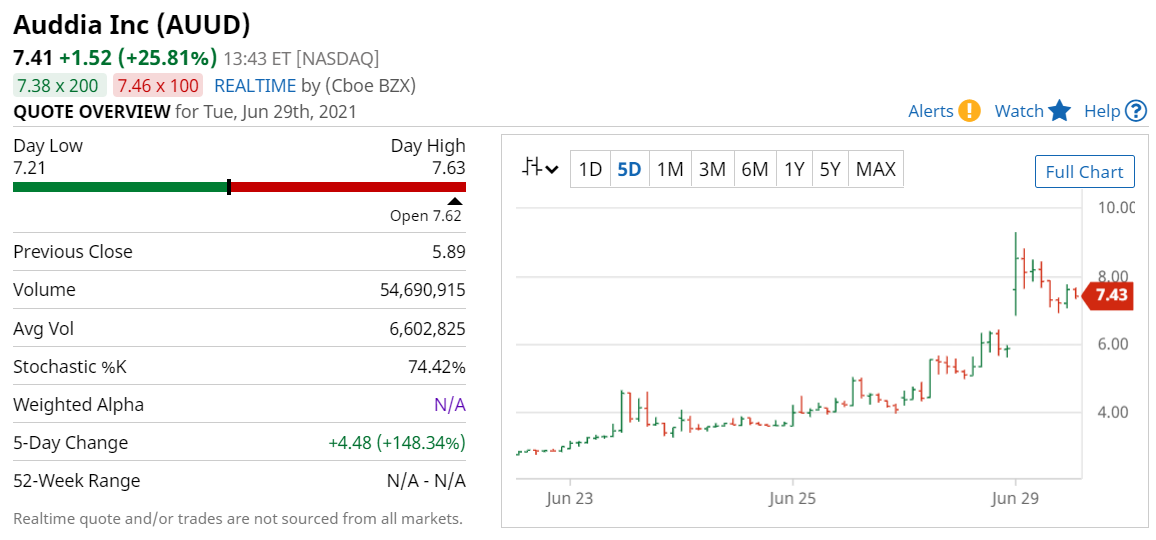1156x540 pixels.
Task: Click the +1.52 (+25.81%) price change
Action: tap(139, 58)
